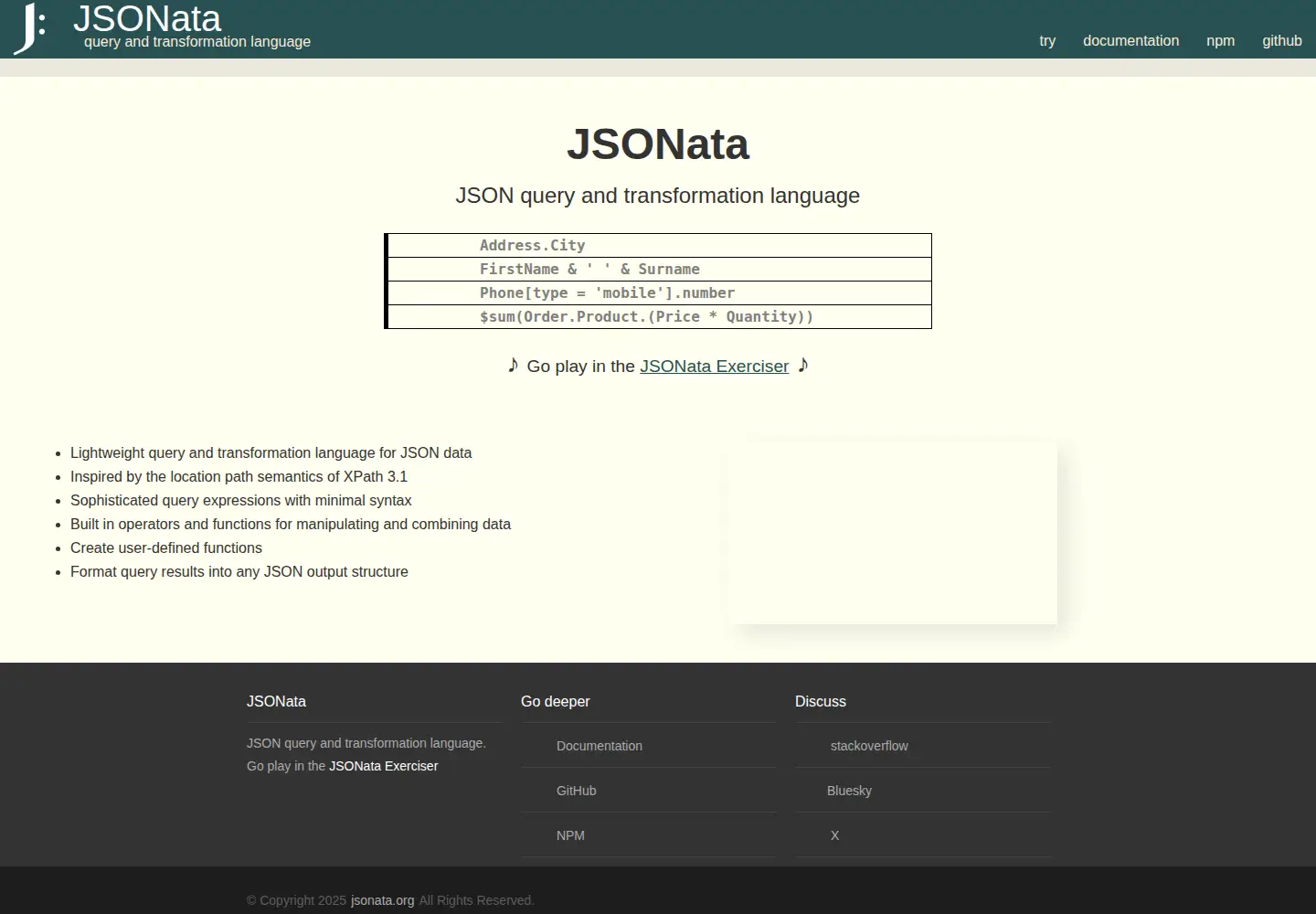Open Documentation under Go deeper in footer
The width and height of the screenshot is (1316, 914).
pos(600,746)
